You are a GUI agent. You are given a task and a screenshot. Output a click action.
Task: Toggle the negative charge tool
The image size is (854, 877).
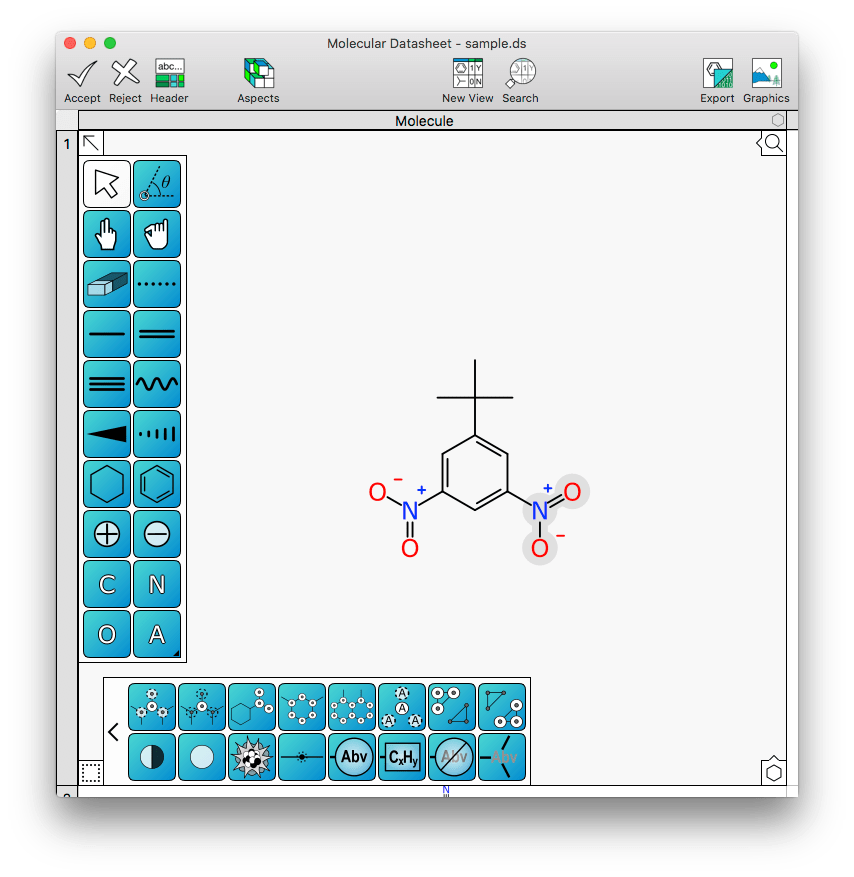point(157,534)
